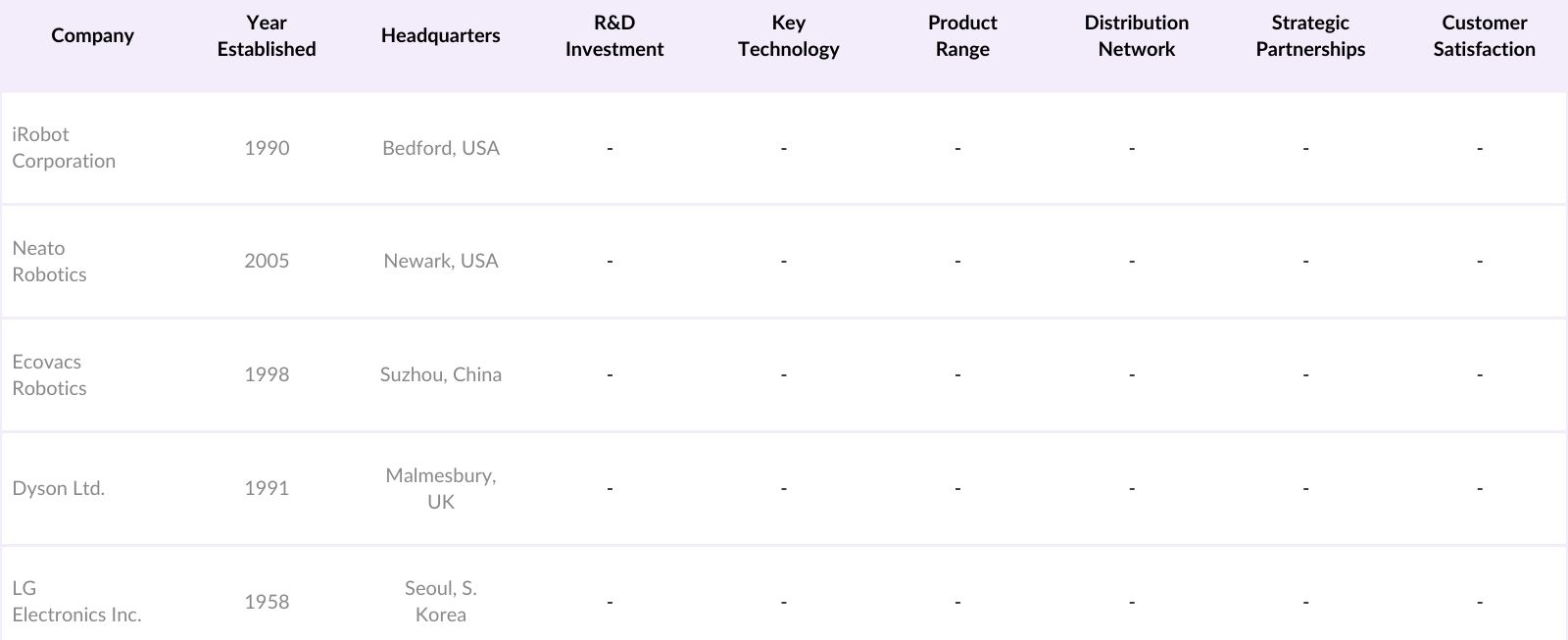Select the R&D Investment column header

[x=614, y=36]
